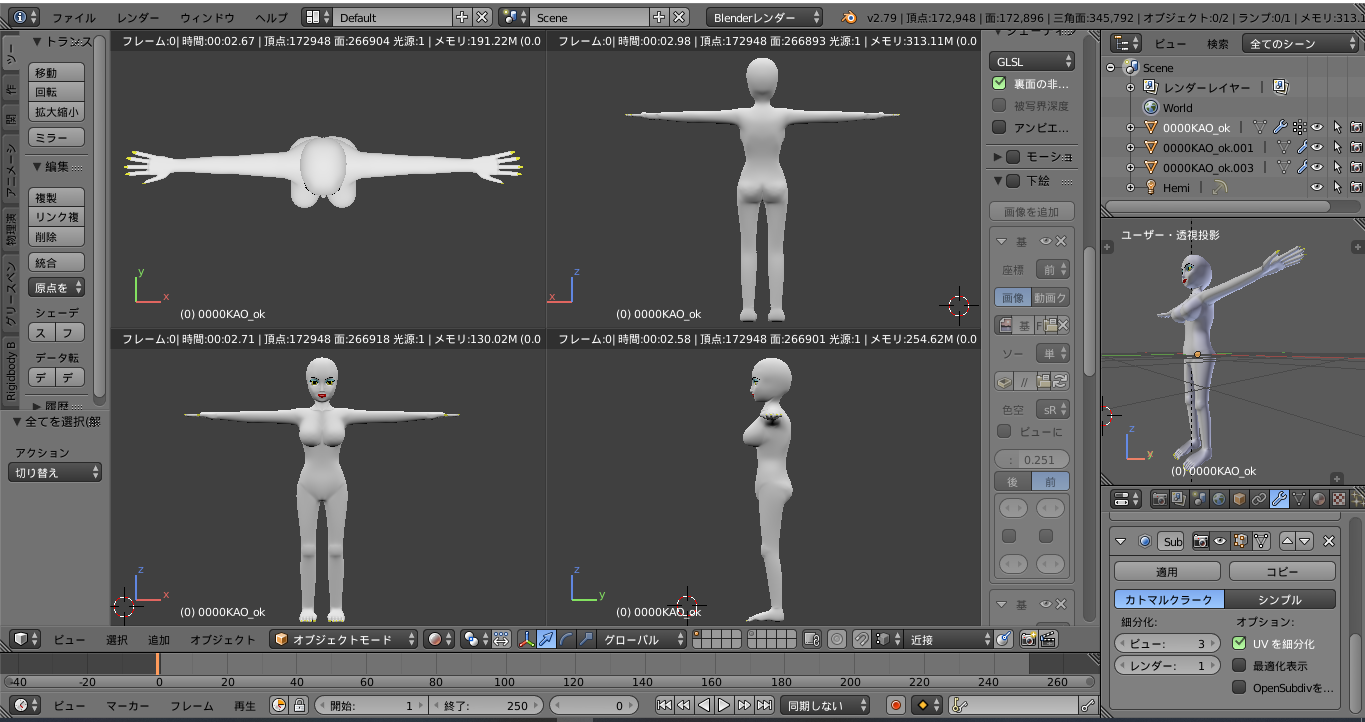Click the 適用 button to apply modifier

coord(1167,571)
